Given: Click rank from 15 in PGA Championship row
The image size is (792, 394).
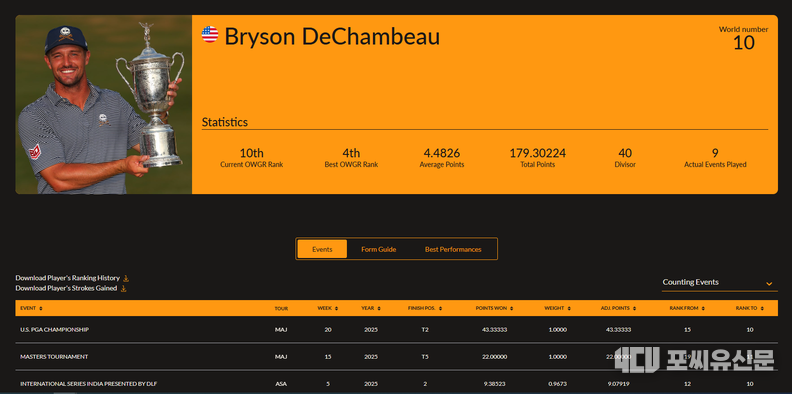Looking at the screenshot, I should [x=687, y=329].
